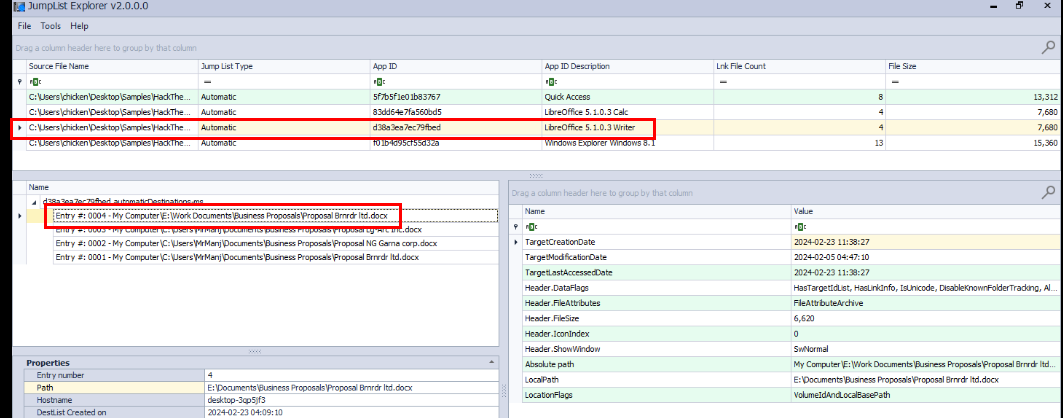Screen dimensions: 1063x418
Task: Open filter operator icon under Lnk File Count
Action: point(723,81)
